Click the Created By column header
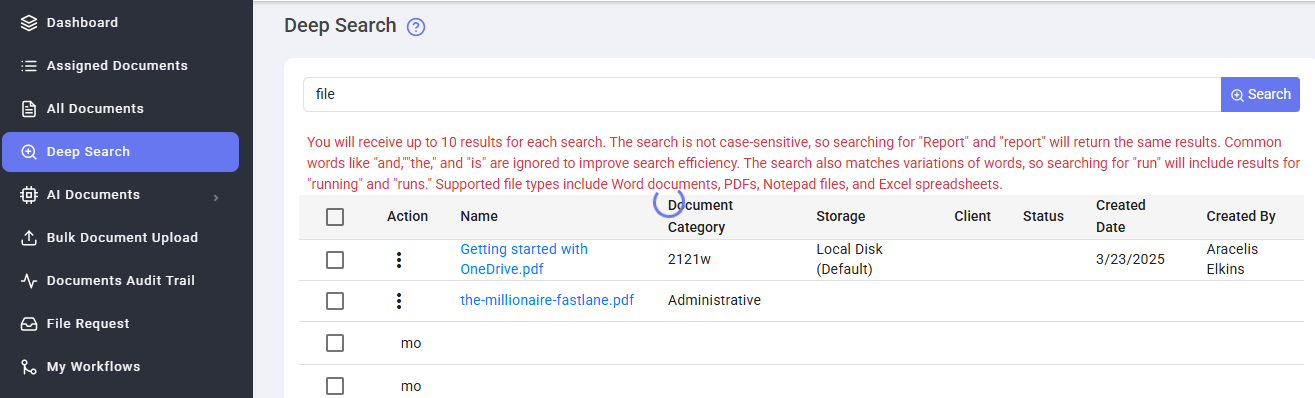Viewport: 1315px width, 398px height. point(1241,216)
